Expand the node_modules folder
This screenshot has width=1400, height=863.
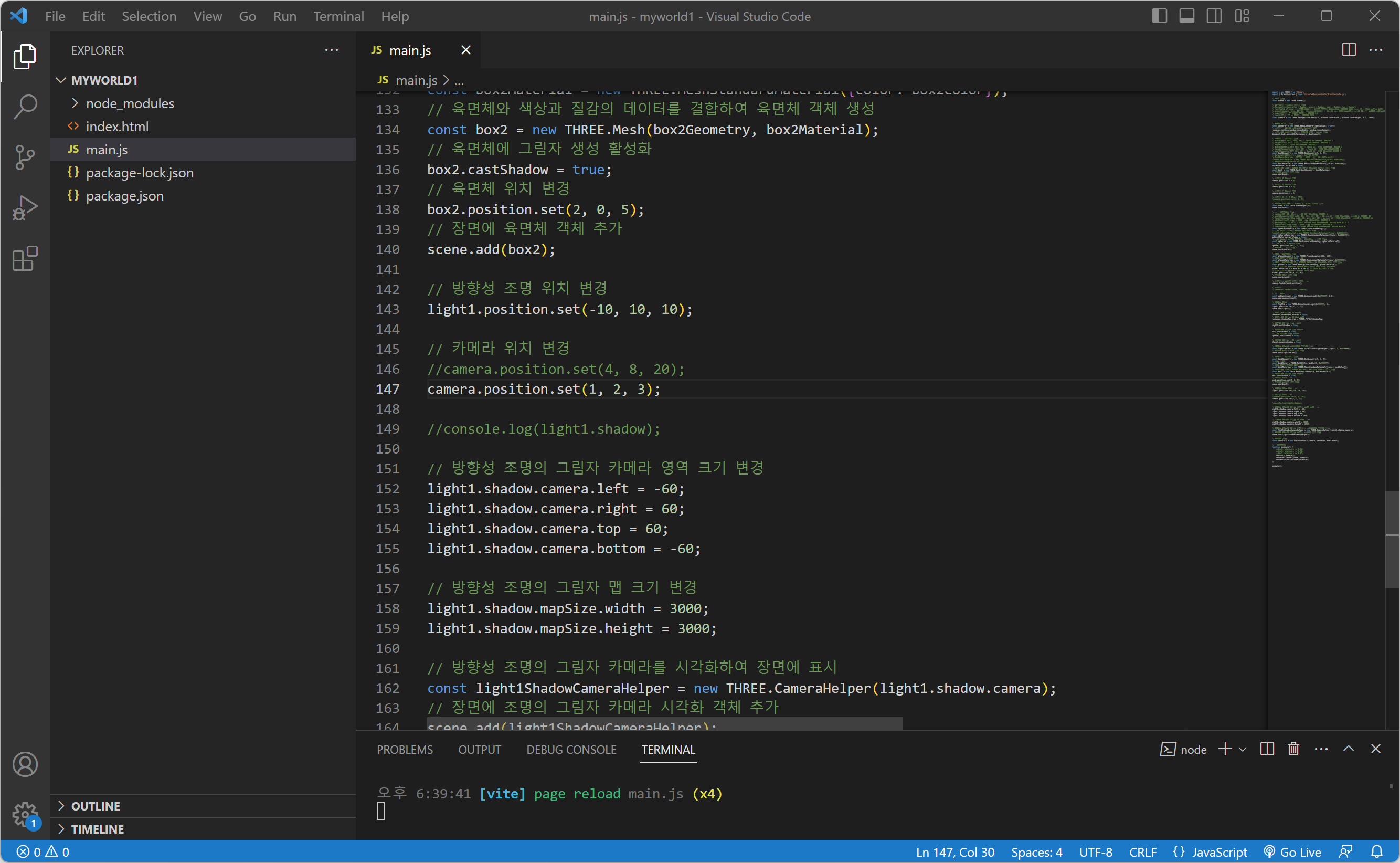point(130,103)
